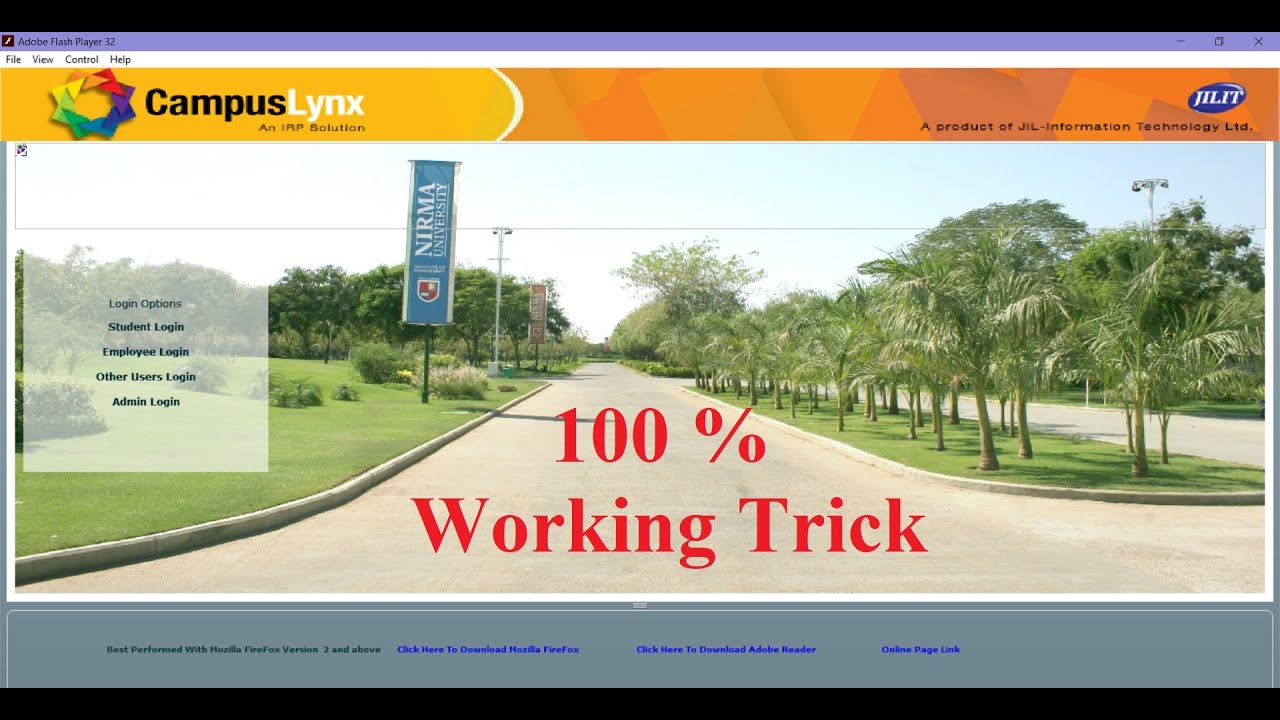The width and height of the screenshot is (1280, 720).
Task: Open the Online Page Link
Action: [x=920, y=650]
